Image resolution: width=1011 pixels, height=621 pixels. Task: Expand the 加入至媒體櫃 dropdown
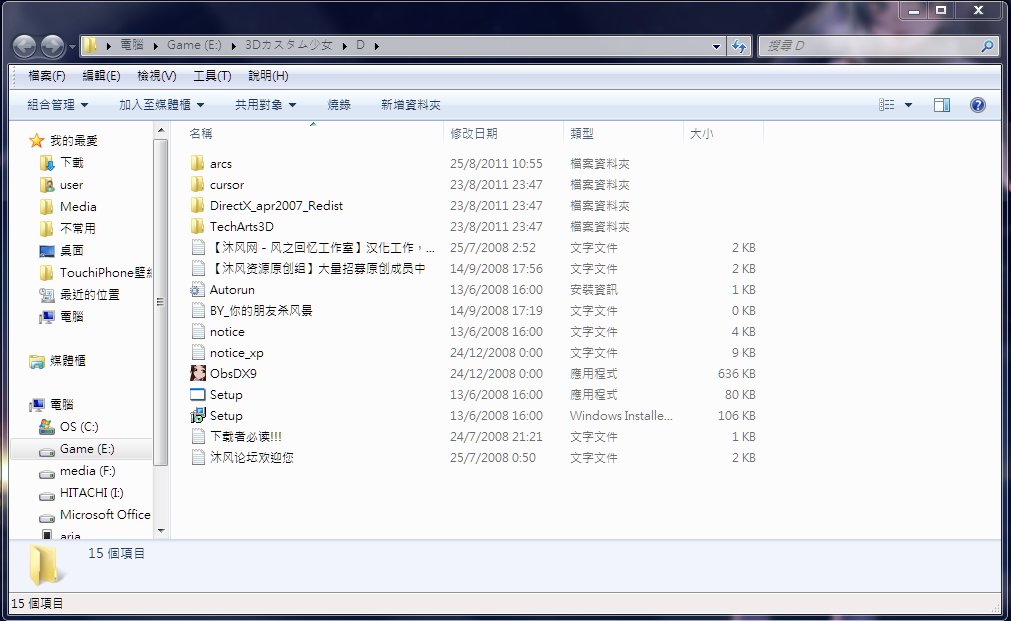[x=161, y=105]
